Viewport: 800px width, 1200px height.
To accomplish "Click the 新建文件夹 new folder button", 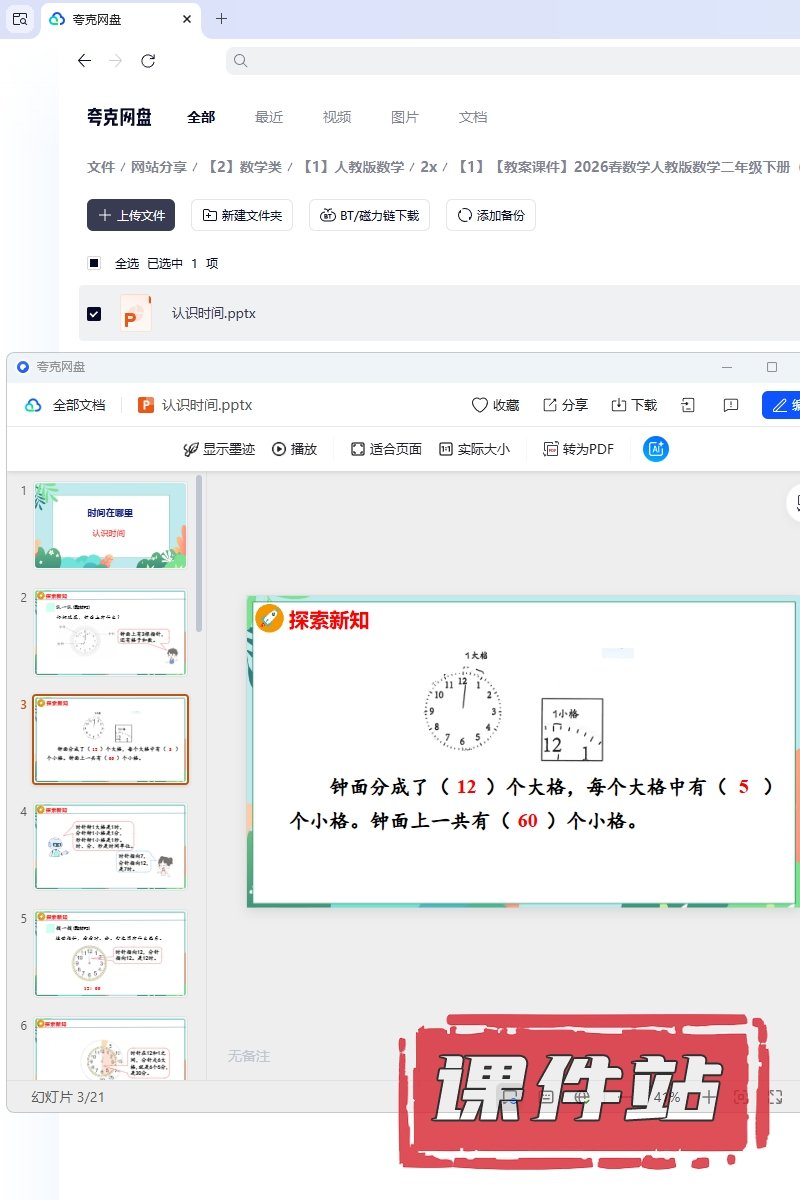I will click(242, 215).
